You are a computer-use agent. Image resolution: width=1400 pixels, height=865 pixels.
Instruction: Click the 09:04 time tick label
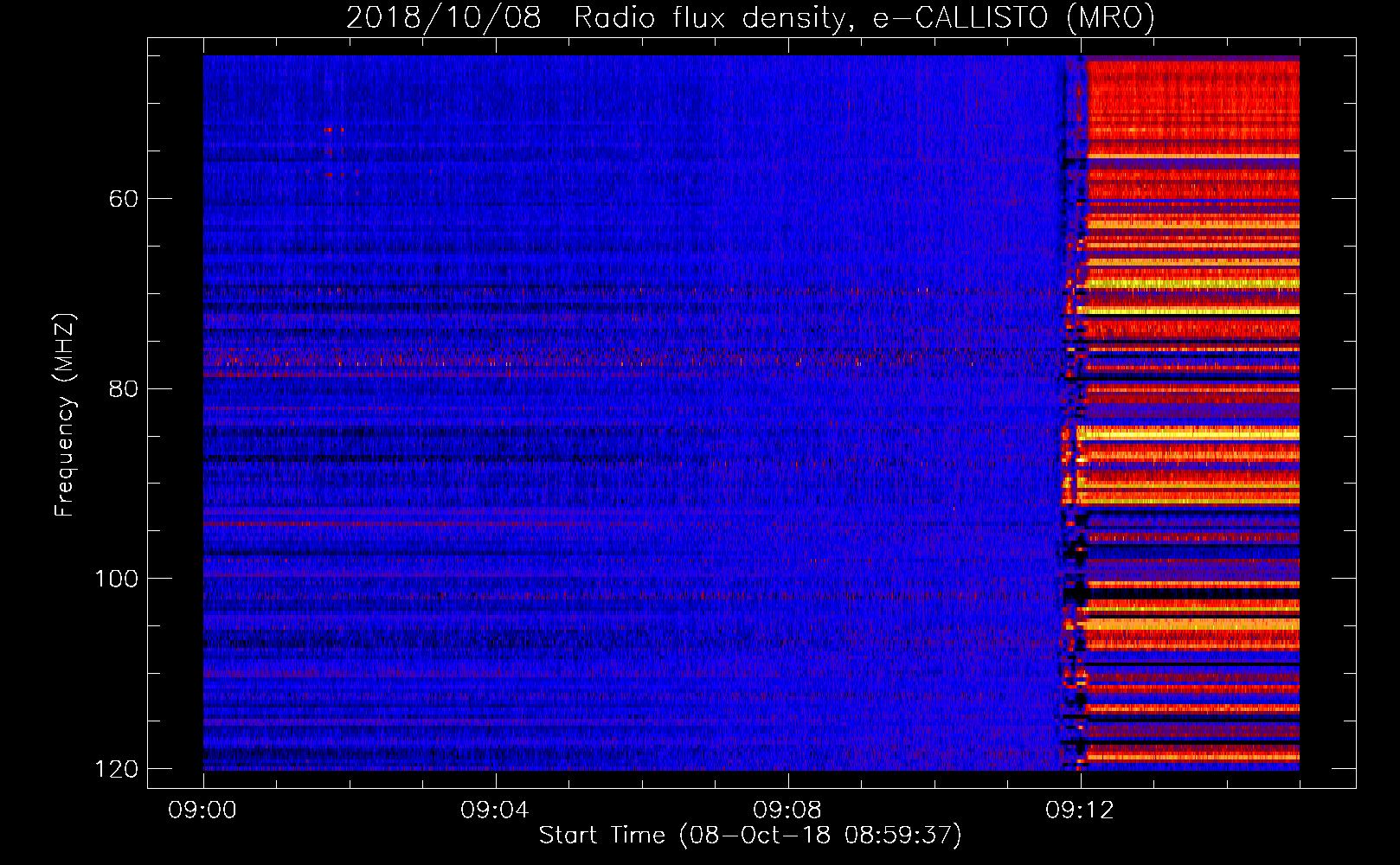(496, 811)
